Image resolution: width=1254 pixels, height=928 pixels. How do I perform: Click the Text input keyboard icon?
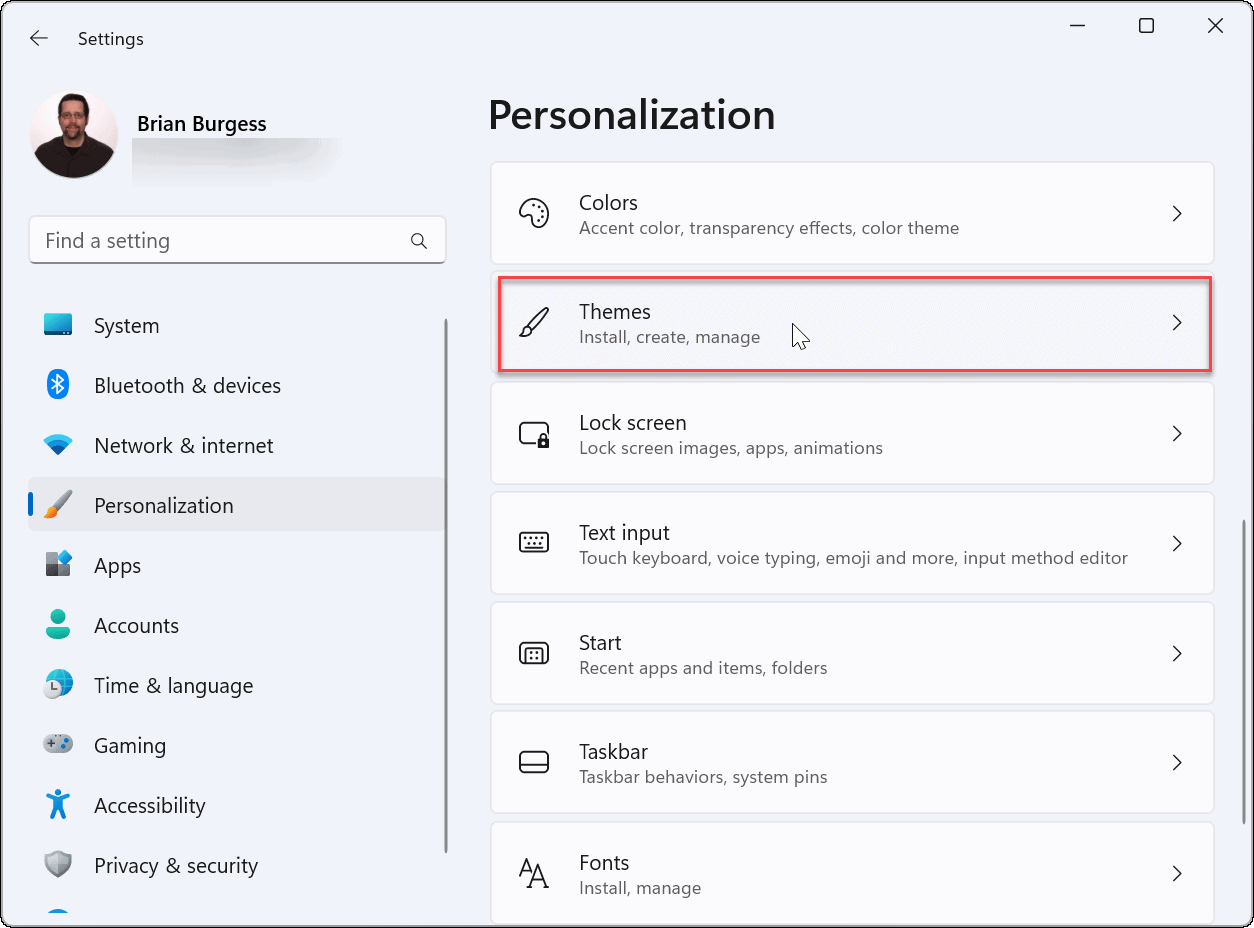(x=534, y=543)
